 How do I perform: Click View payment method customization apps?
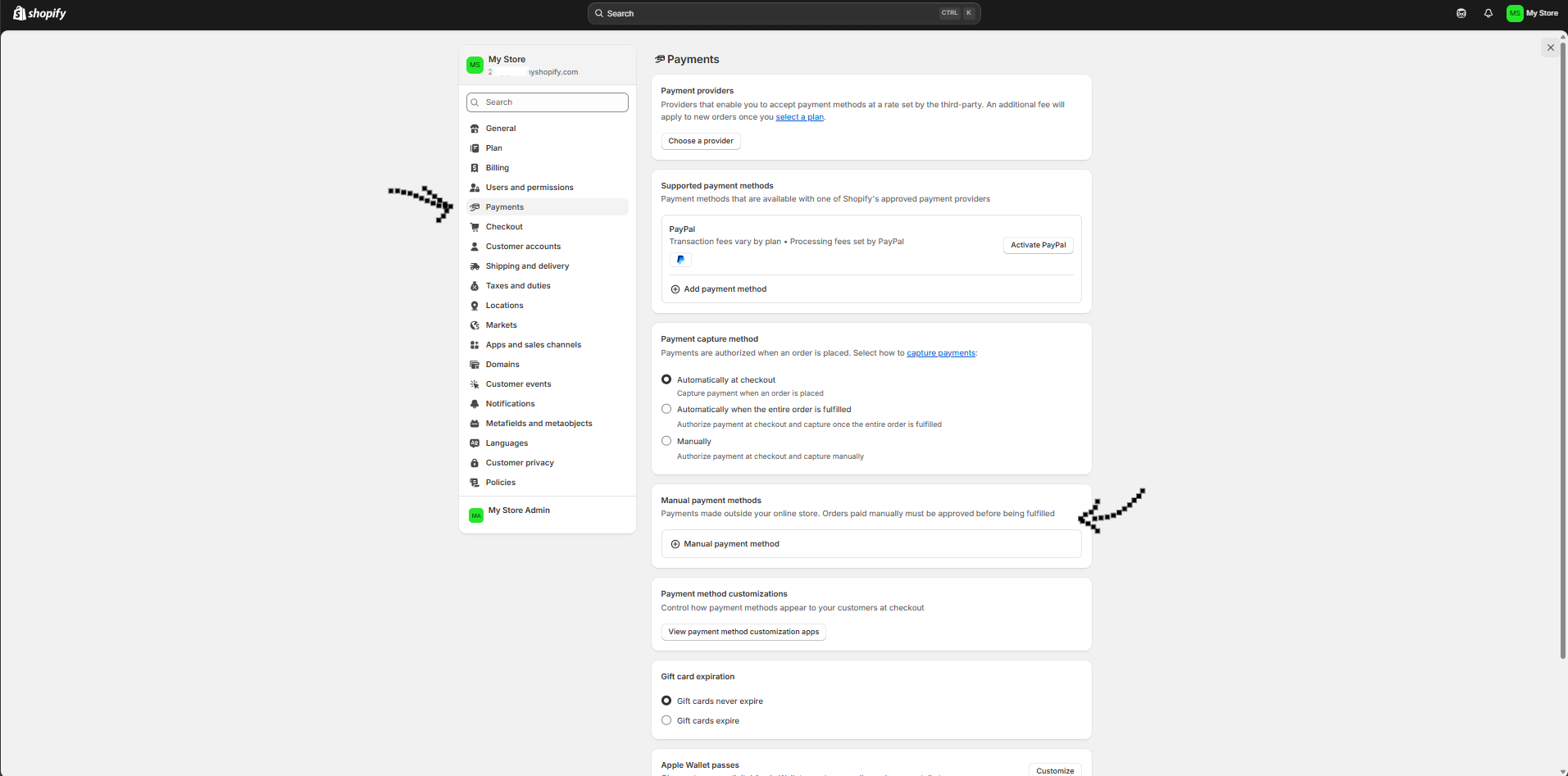tap(743, 632)
